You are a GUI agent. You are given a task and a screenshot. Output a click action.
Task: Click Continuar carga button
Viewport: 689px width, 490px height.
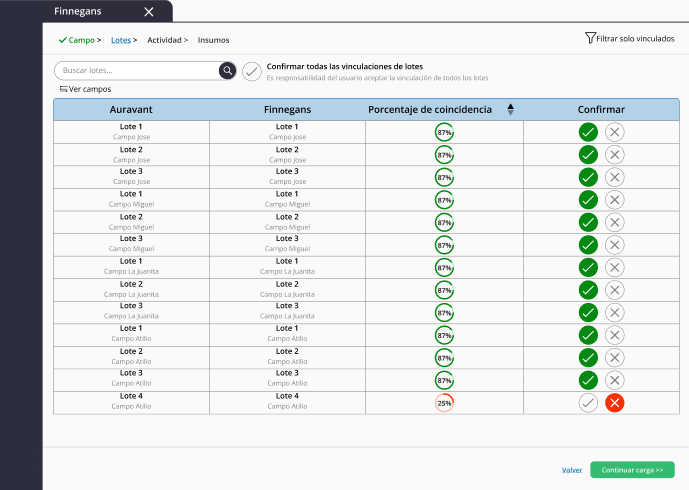point(632,470)
